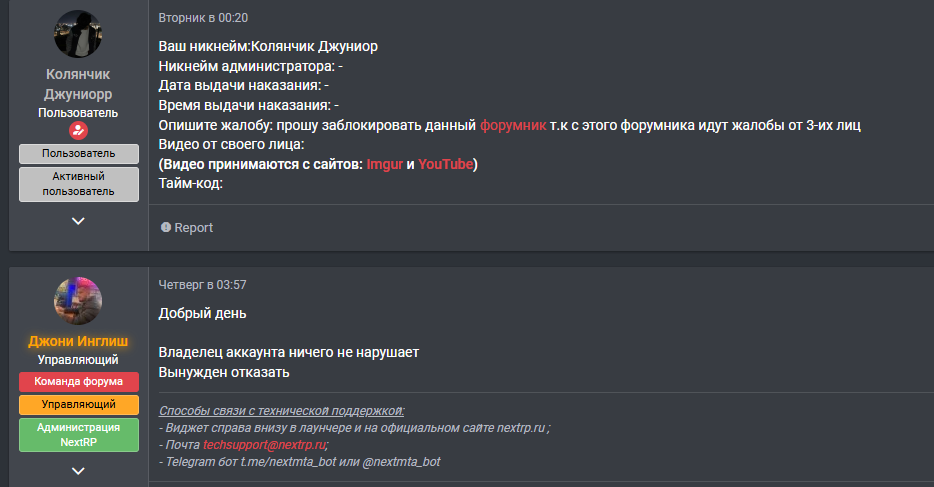This screenshot has width=934, height=487.
Task: Open the Колянчик Джуниорр username link
Action: coord(78,84)
